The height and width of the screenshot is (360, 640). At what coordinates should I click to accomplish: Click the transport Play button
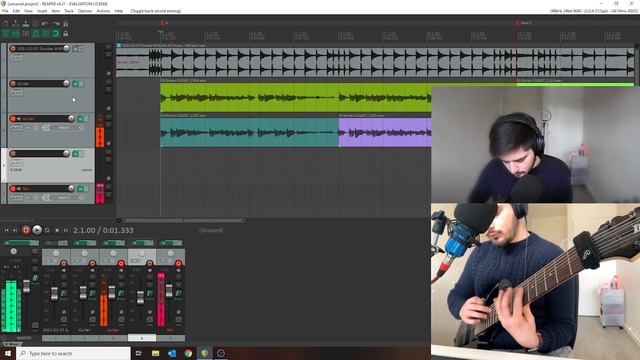click(37, 231)
